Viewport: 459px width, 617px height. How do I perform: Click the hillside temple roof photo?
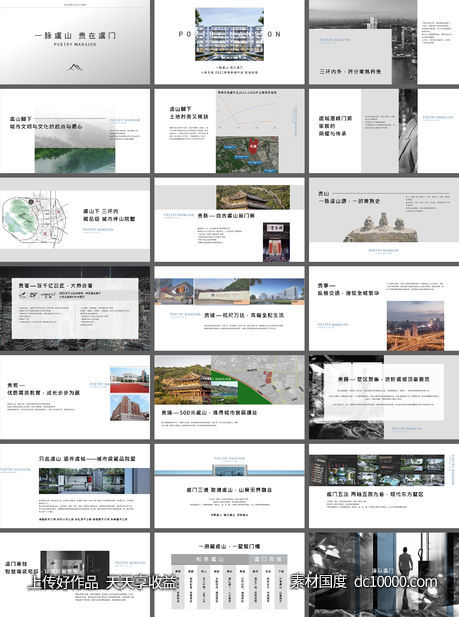(253, 197)
